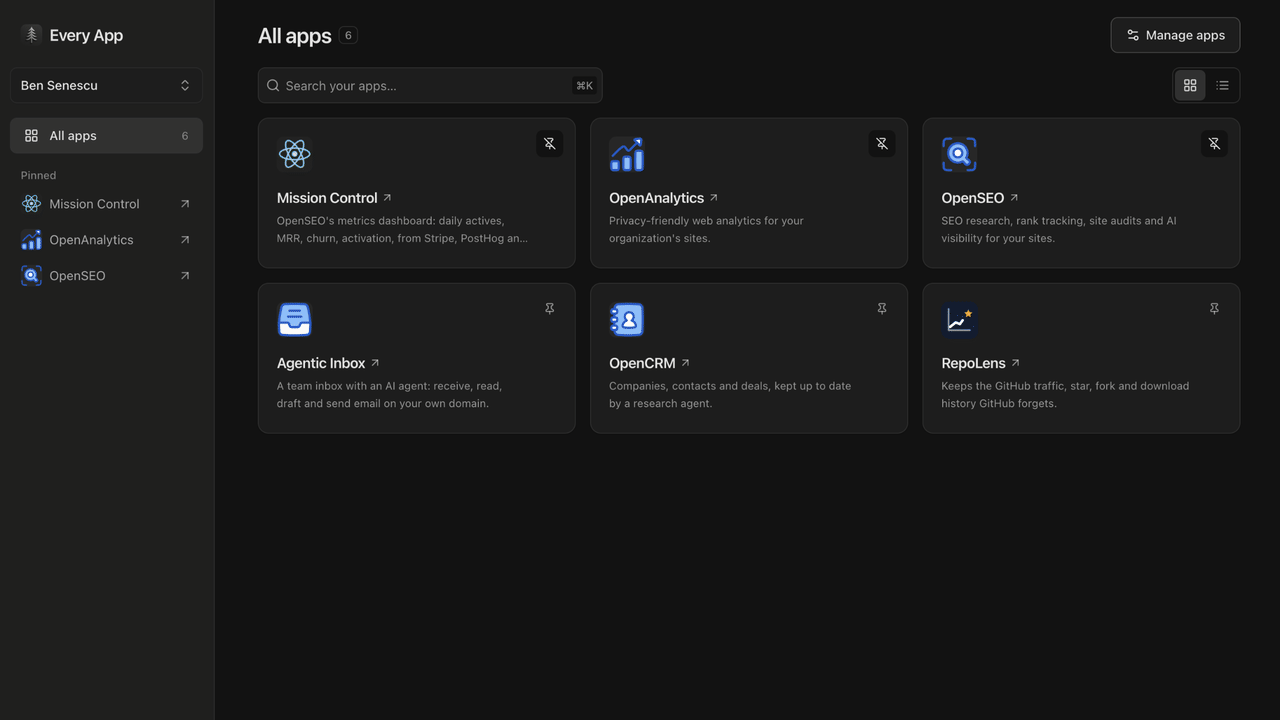The height and width of the screenshot is (720, 1280).
Task: Unpin the Mission Control card
Action: pyautogui.click(x=549, y=144)
